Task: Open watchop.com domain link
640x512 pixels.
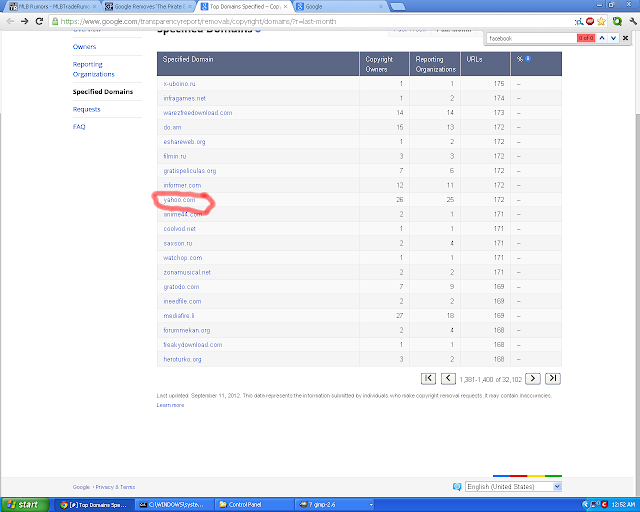Action: click(182, 258)
